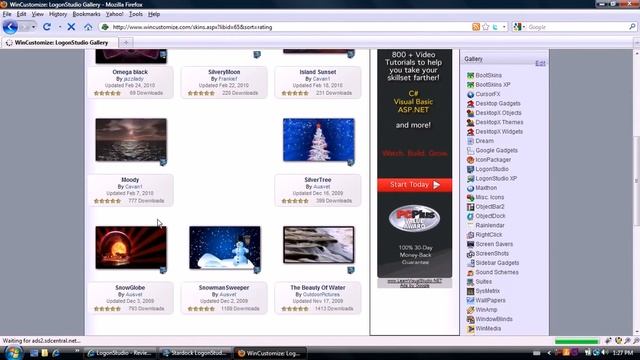Click the star rating under Moody
Screen dimensions: 640x360
(x=107, y=201)
